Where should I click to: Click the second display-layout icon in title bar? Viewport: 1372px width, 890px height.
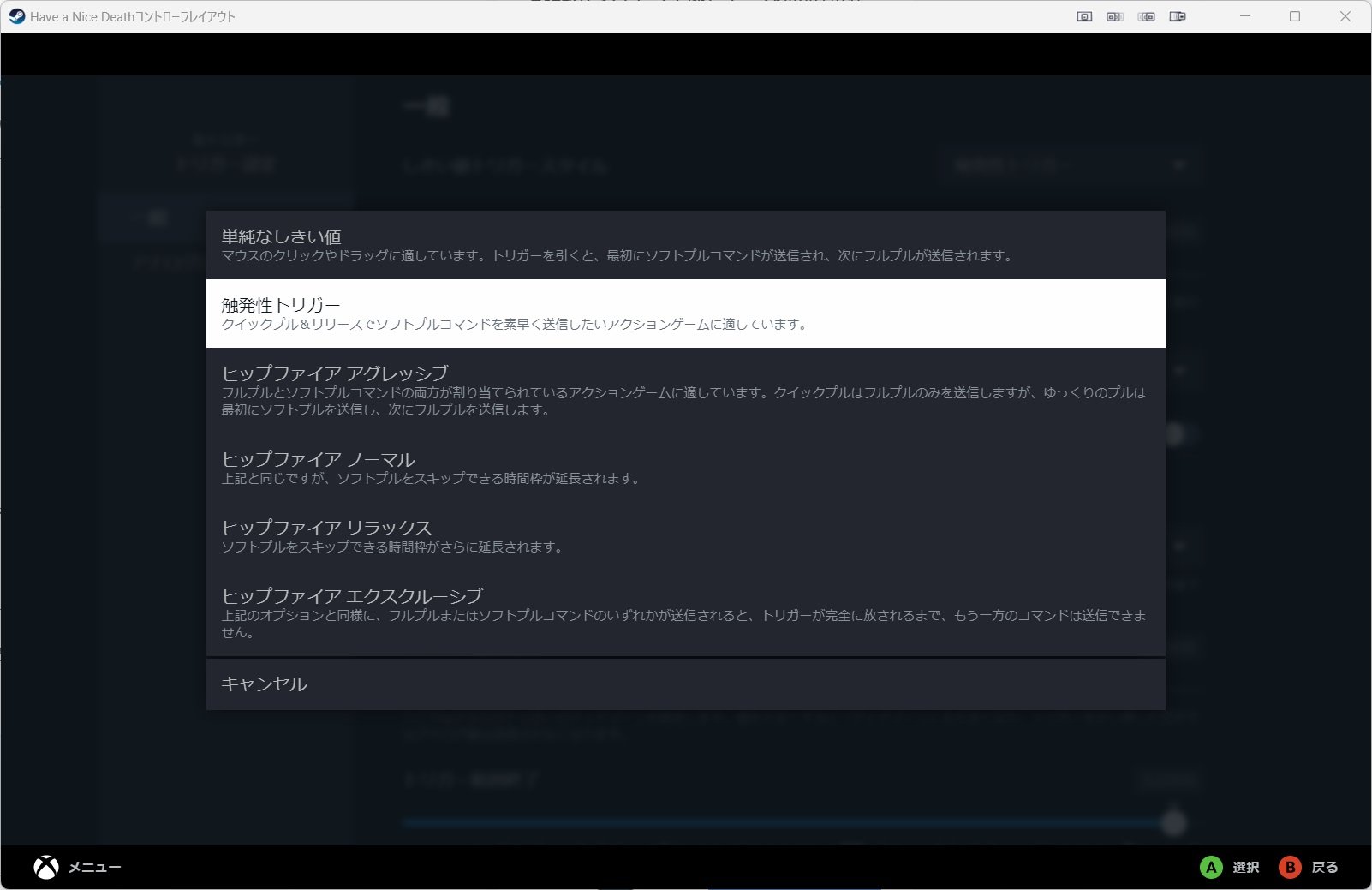click(x=1115, y=16)
